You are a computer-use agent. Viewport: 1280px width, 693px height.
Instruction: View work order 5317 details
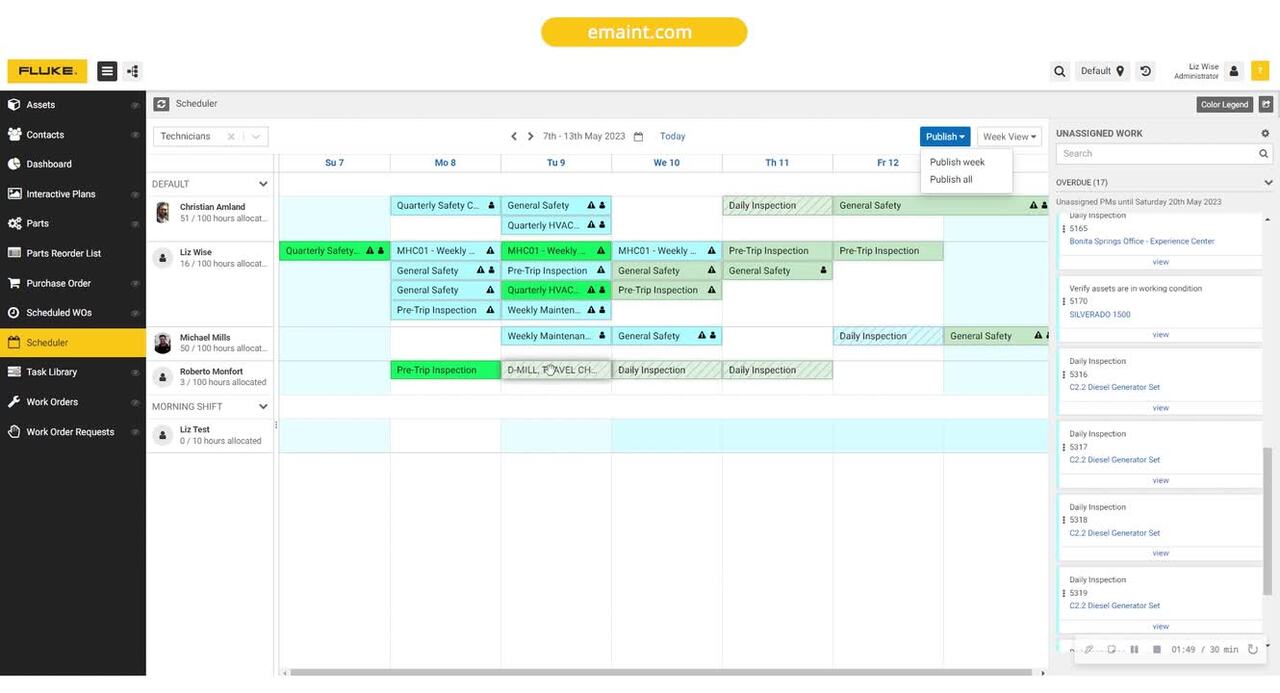pos(1160,481)
